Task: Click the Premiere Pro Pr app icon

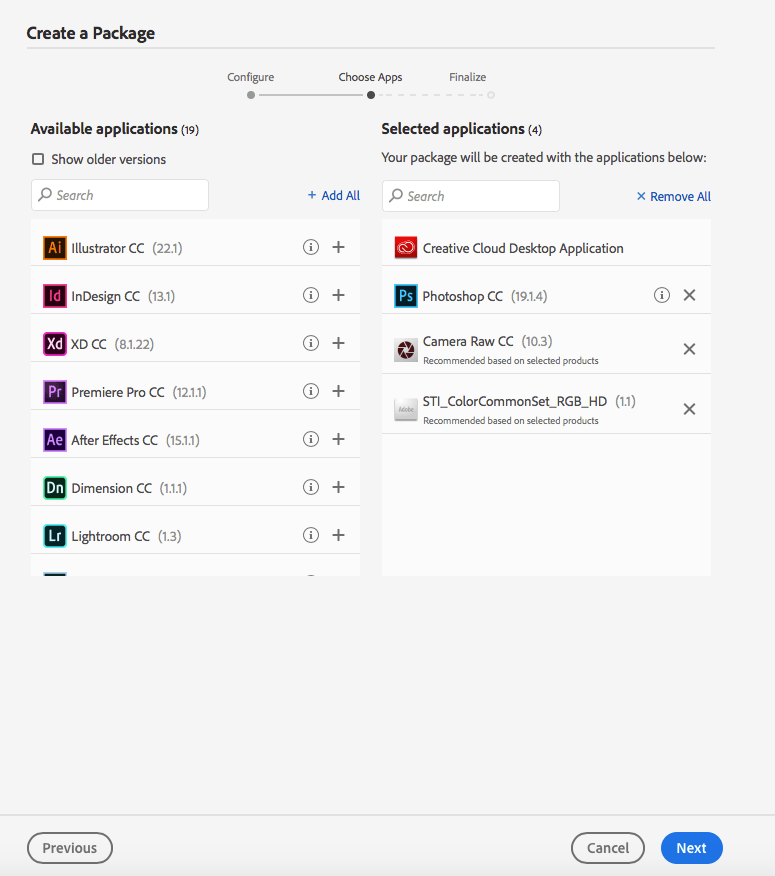Action: 55,392
